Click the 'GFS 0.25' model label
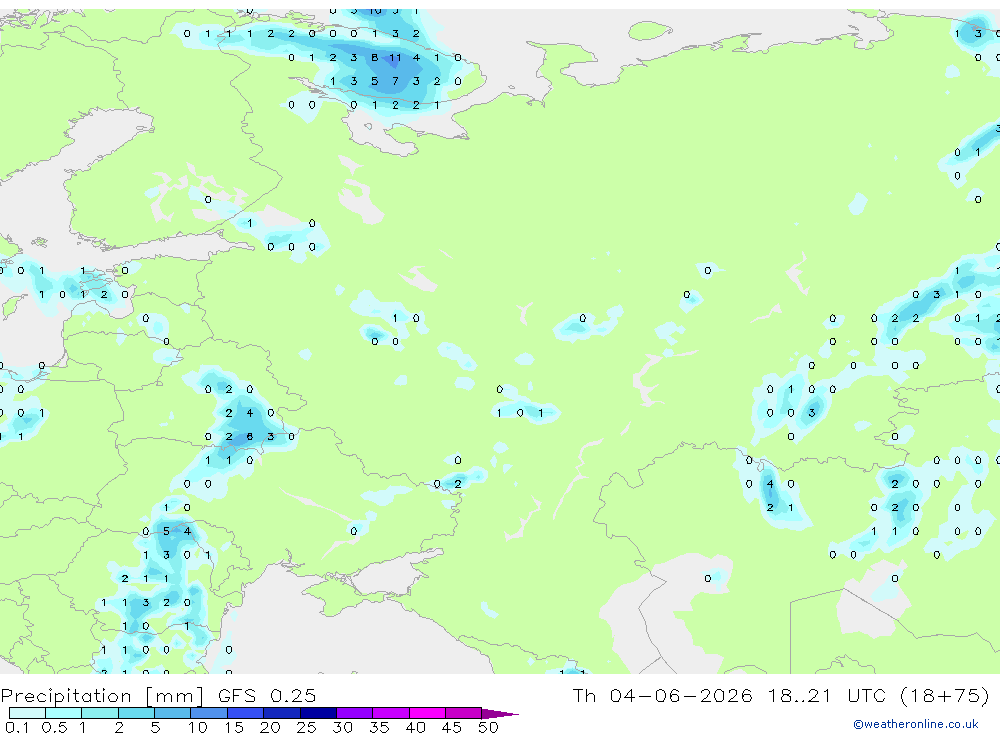This screenshot has height=733, width=1000. click(267, 696)
